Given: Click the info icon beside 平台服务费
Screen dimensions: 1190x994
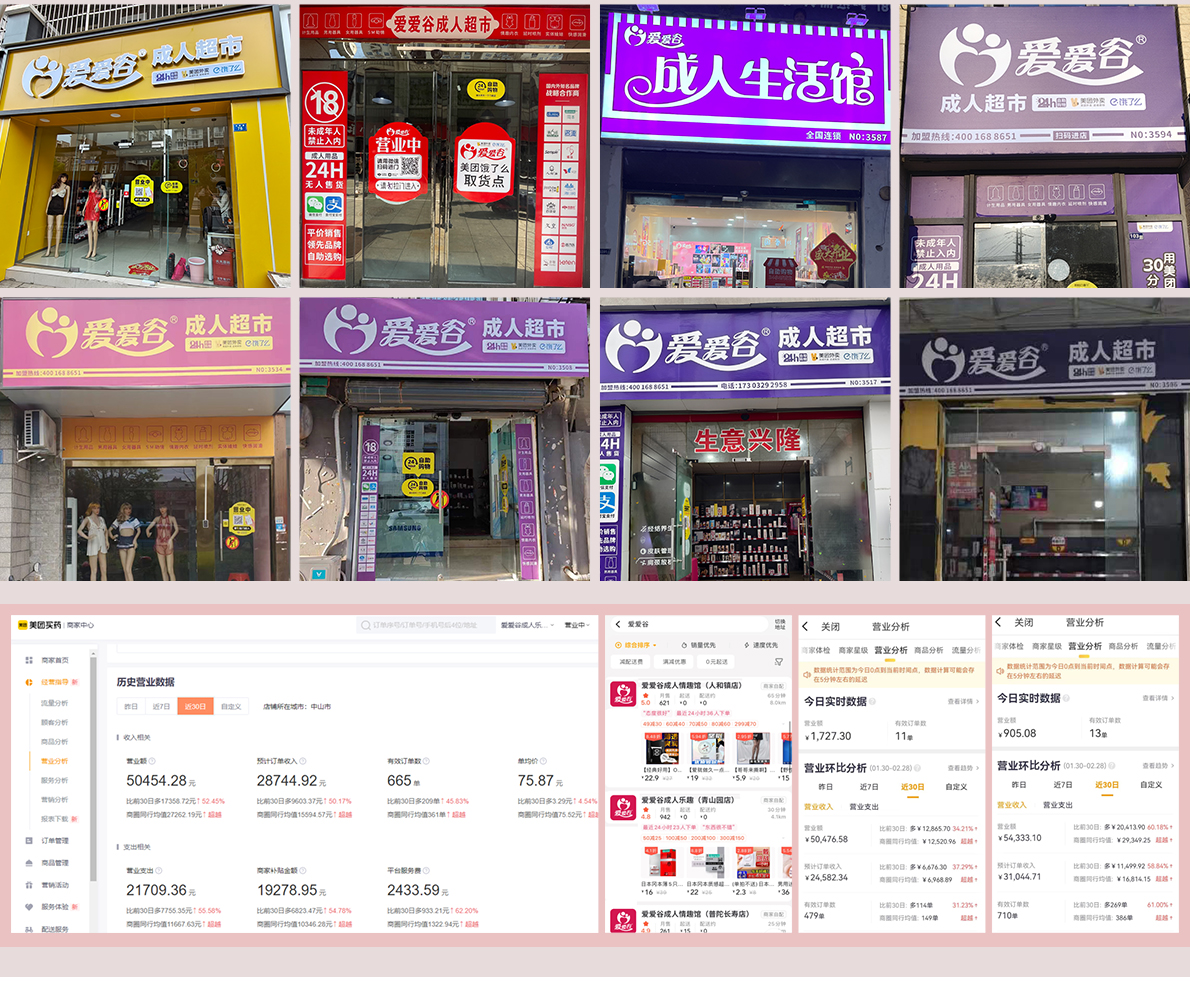Looking at the screenshot, I should [x=427, y=871].
